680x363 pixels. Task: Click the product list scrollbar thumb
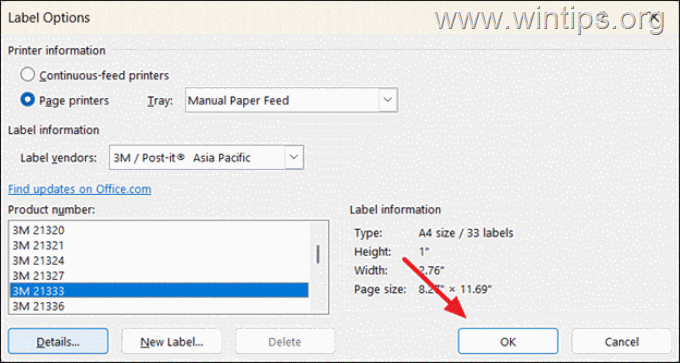coord(318,254)
